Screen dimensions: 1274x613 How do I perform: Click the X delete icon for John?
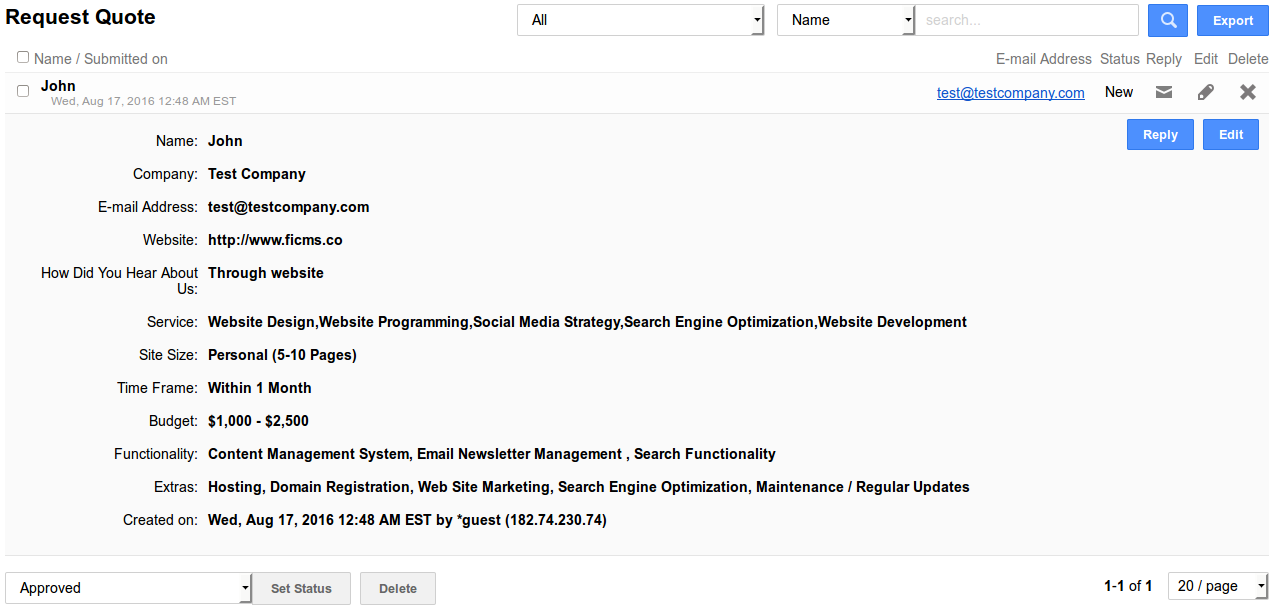tap(1247, 92)
